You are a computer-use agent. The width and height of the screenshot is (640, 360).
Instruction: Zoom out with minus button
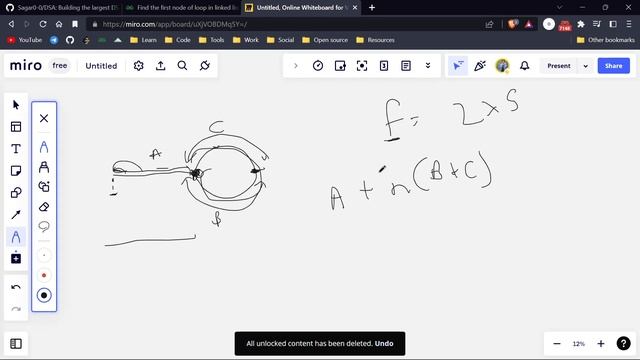tap(557, 344)
